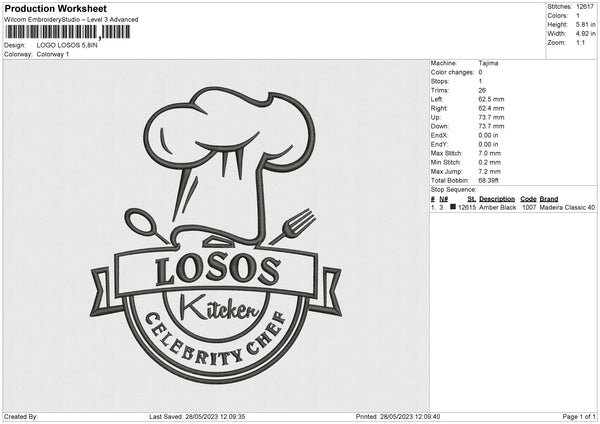Image resolution: width=600 pixels, height=424 pixels.
Task: Click the 'Amber Black' description cell
Action: [497, 207]
